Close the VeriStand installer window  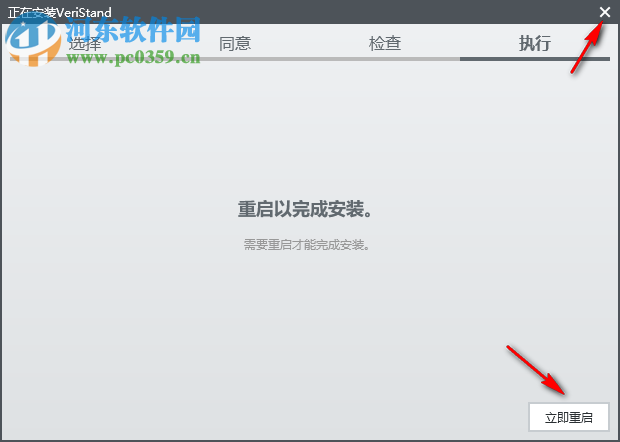(x=605, y=12)
